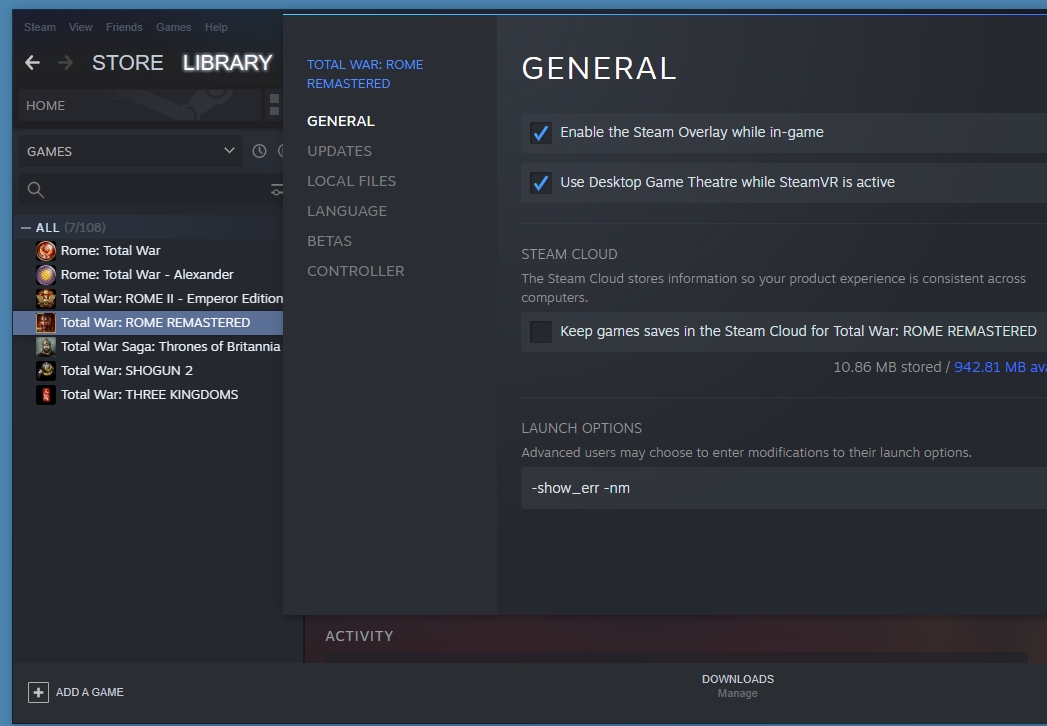Select Rome: Total War - Alexander entry
The image size is (1047, 726).
click(x=147, y=275)
